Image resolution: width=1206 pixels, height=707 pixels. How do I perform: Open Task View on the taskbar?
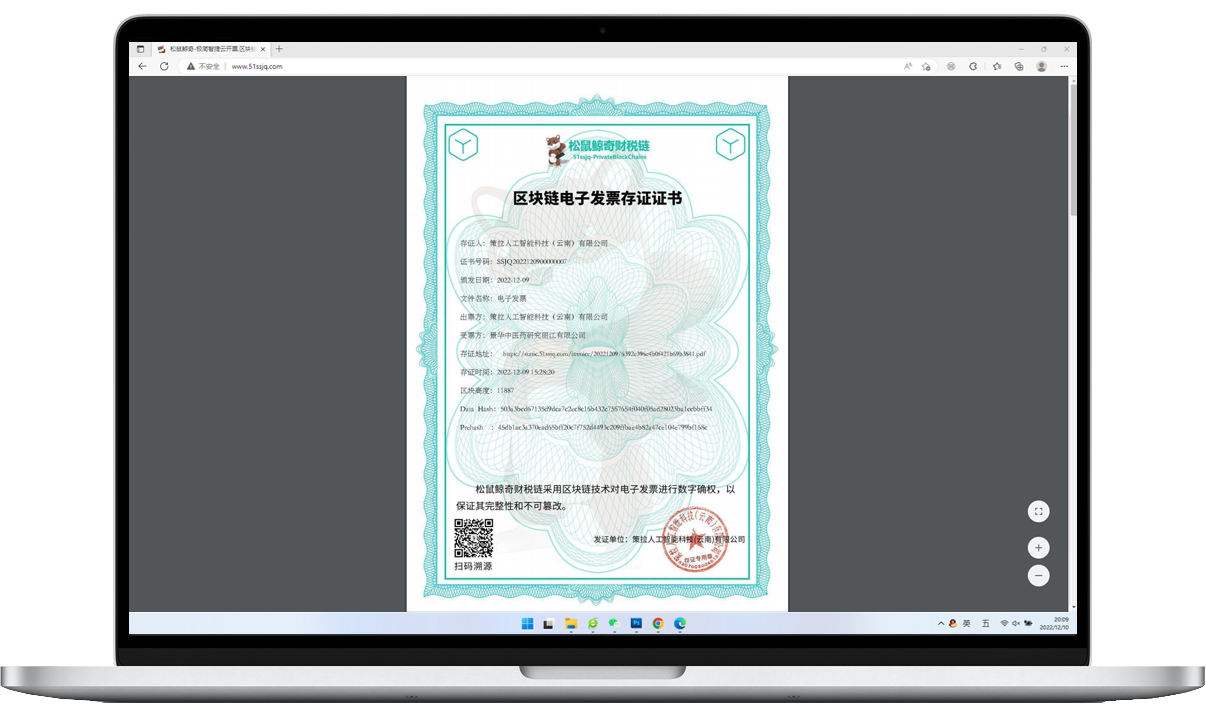(548, 624)
